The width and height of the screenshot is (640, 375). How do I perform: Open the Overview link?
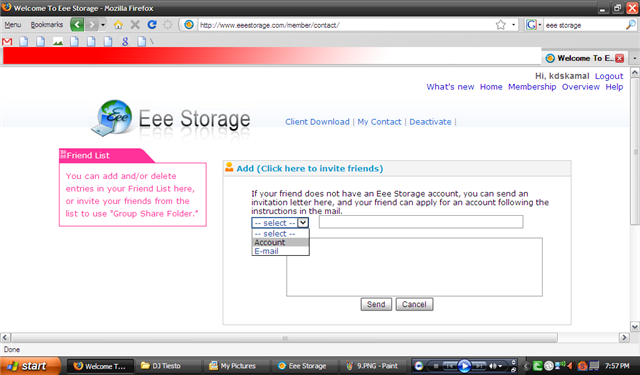click(x=581, y=87)
